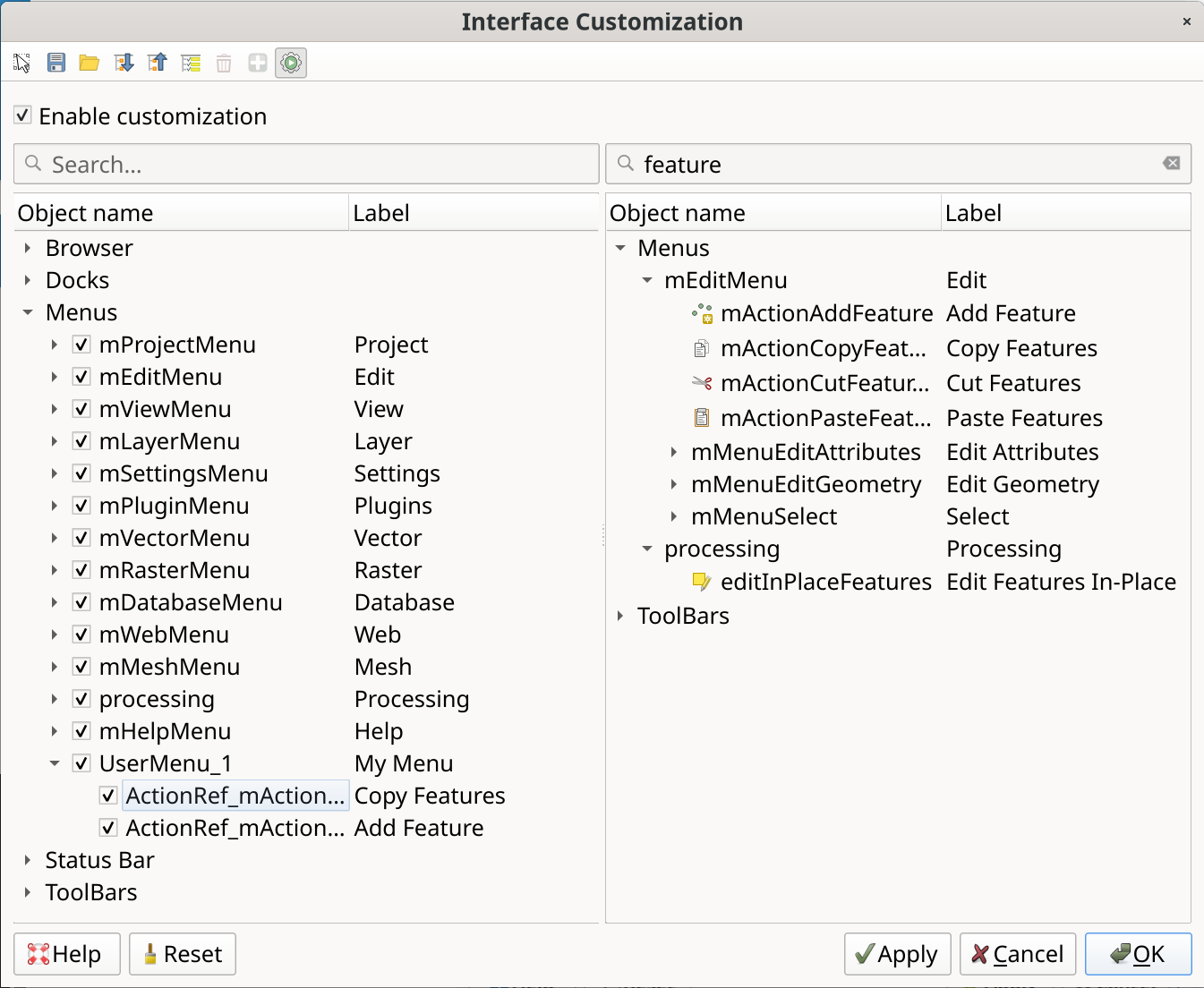
Task: Click the expand all tree icon
Action: point(124,63)
